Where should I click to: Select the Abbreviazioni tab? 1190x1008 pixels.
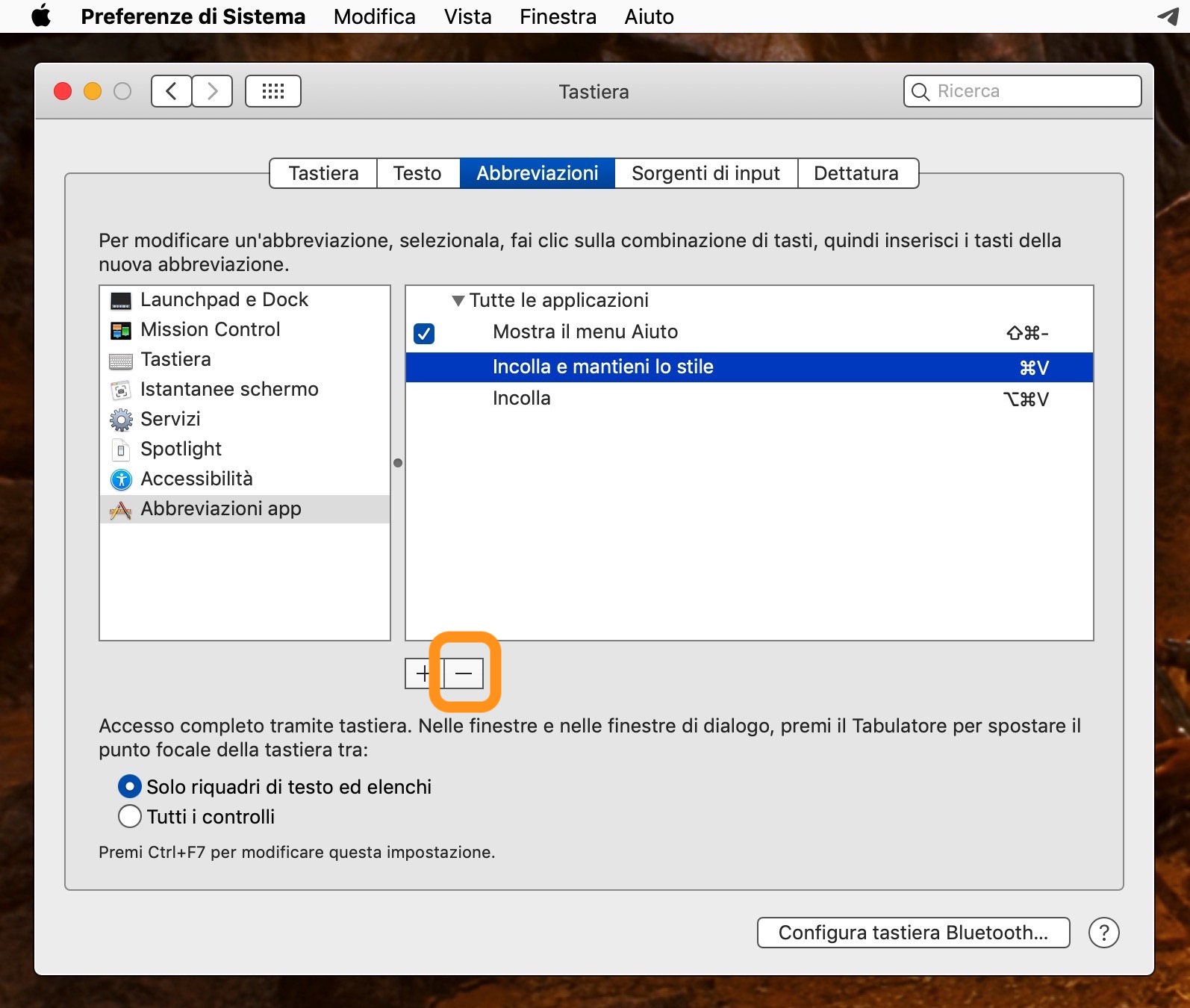(x=538, y=173)
